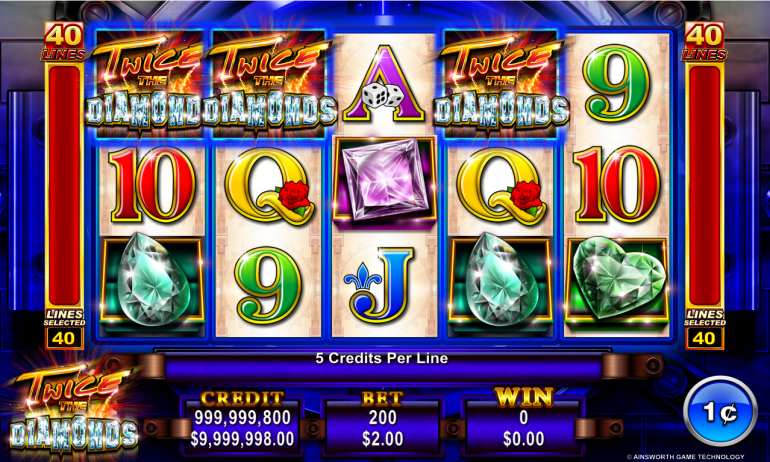Select the red 10 on first reel

point(152,184)
